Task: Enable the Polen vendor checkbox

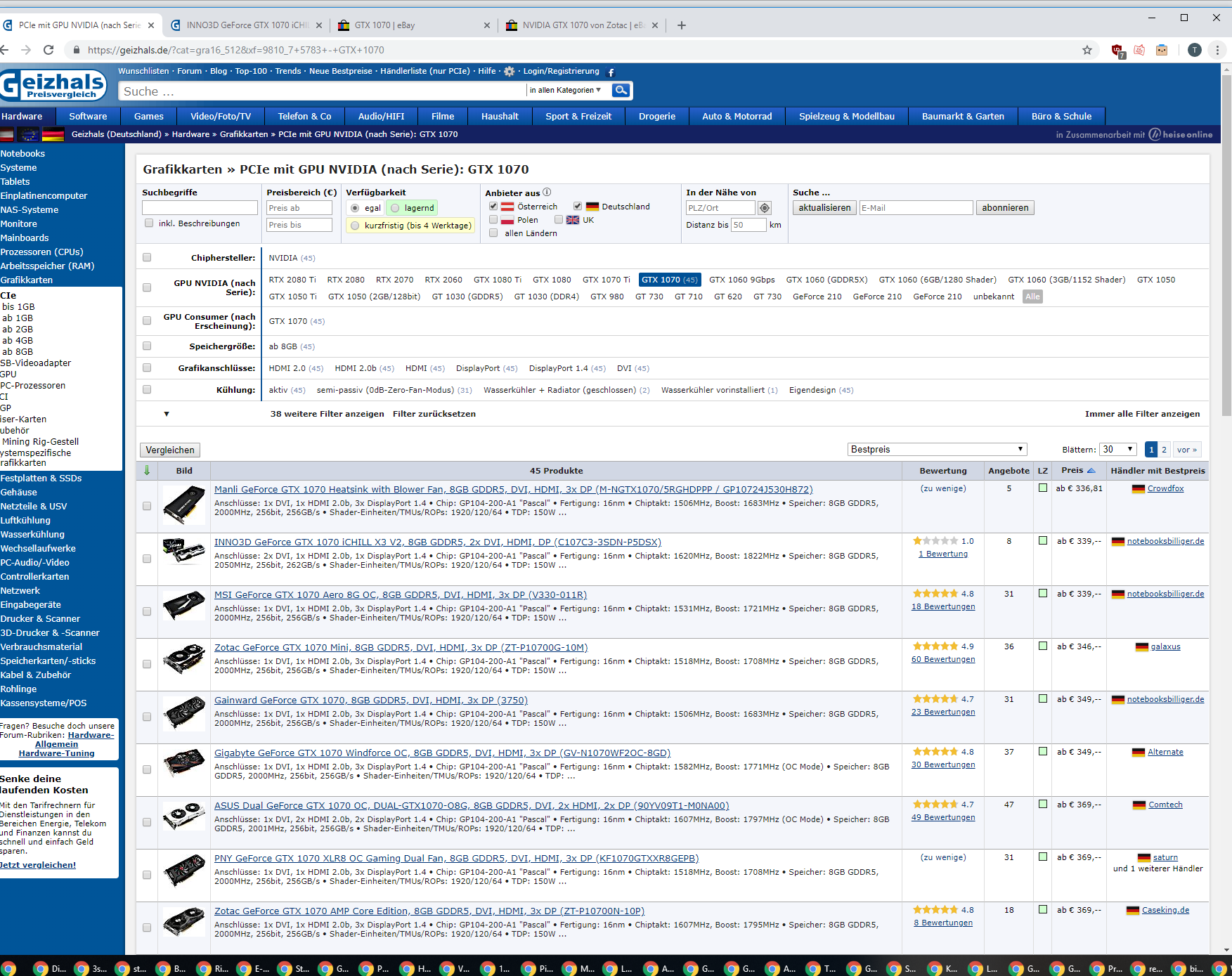Action: [493, 219]
